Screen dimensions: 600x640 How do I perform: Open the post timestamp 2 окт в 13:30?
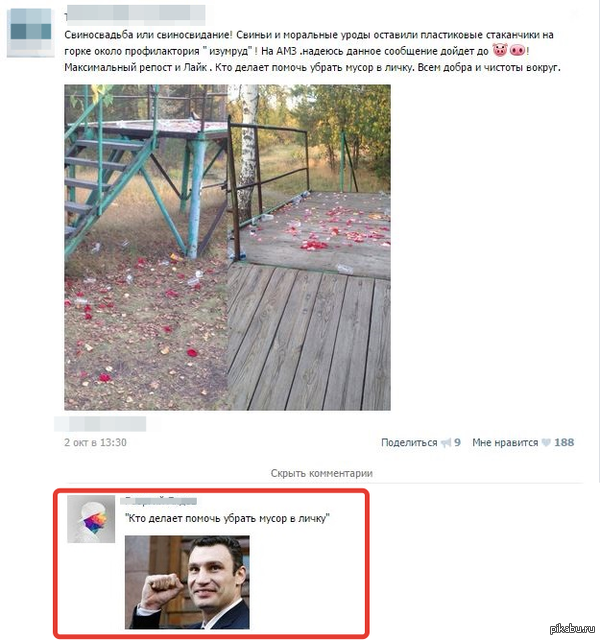(96, 442)
